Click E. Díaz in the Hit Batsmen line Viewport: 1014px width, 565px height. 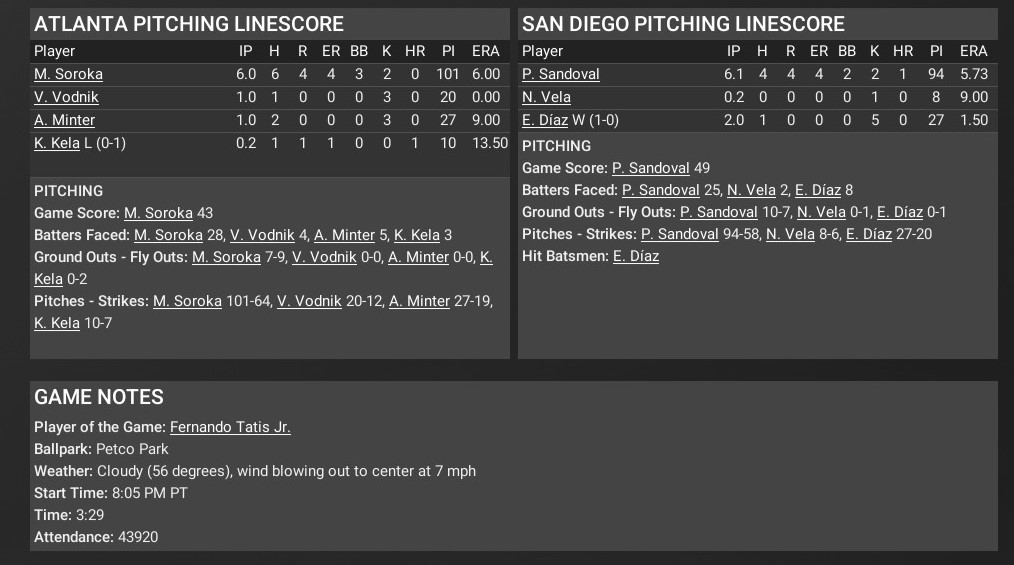click(x=636, y=256)
